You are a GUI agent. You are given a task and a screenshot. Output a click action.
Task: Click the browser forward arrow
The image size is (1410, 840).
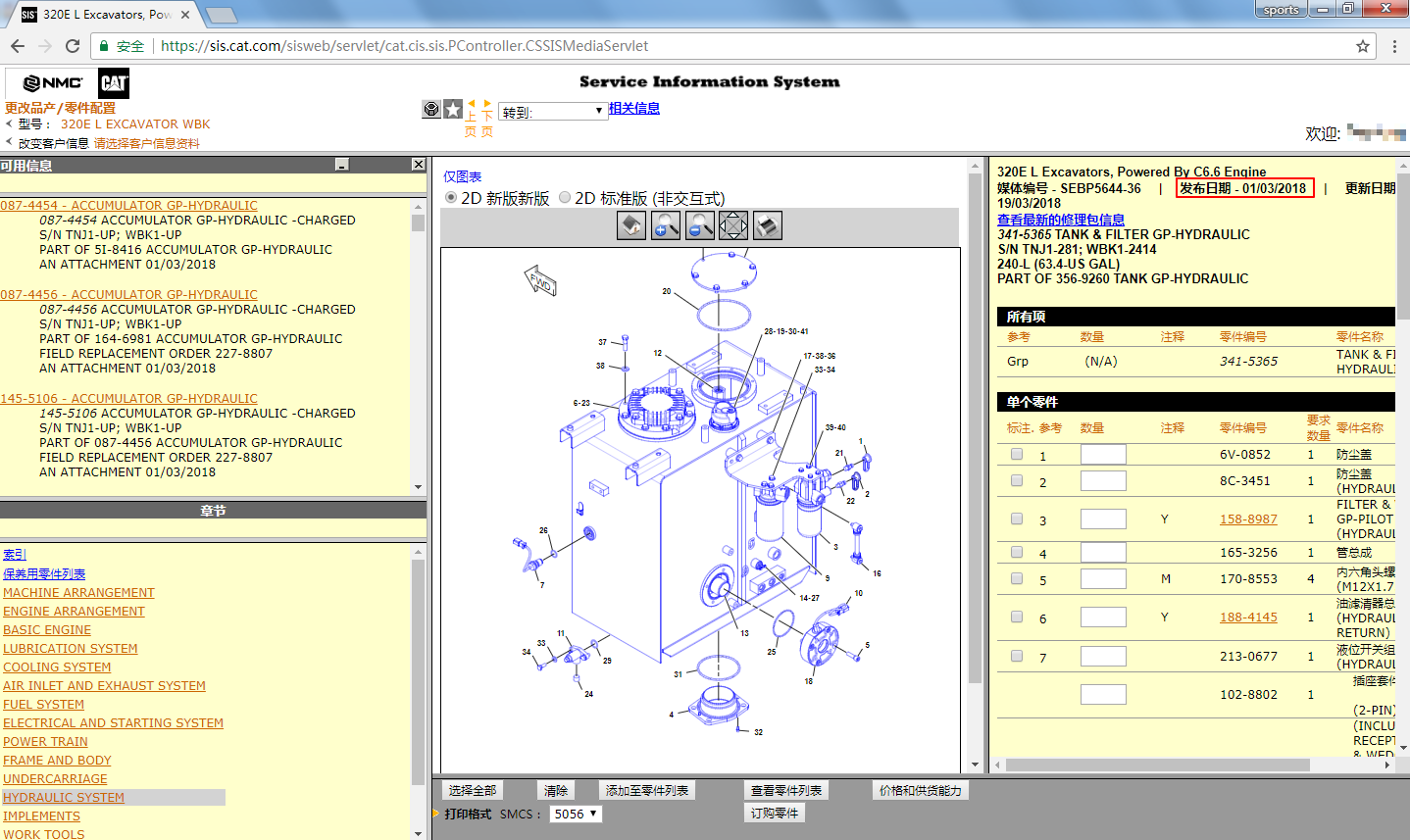45,46
